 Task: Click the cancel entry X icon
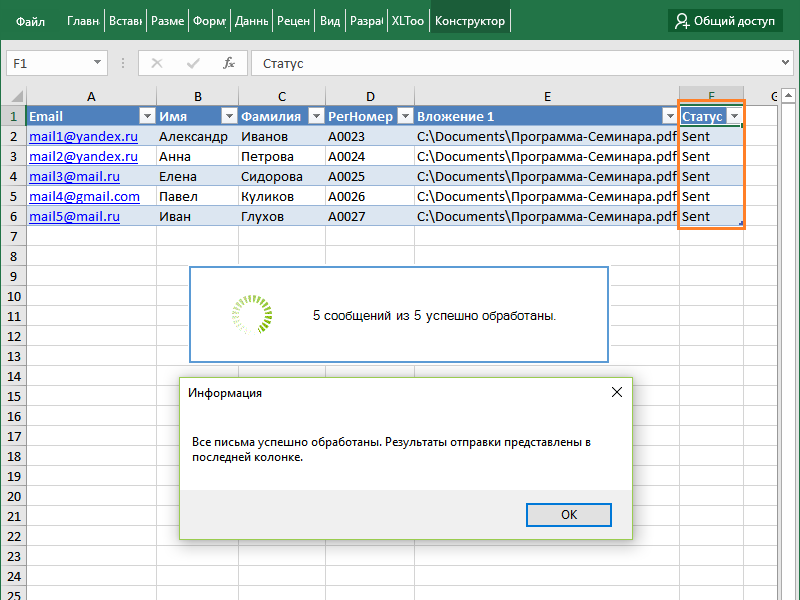coord(157,63)
